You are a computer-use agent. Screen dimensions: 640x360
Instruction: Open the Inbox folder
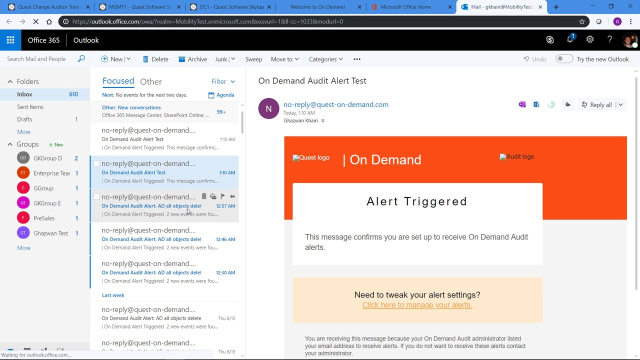point(44,94)
